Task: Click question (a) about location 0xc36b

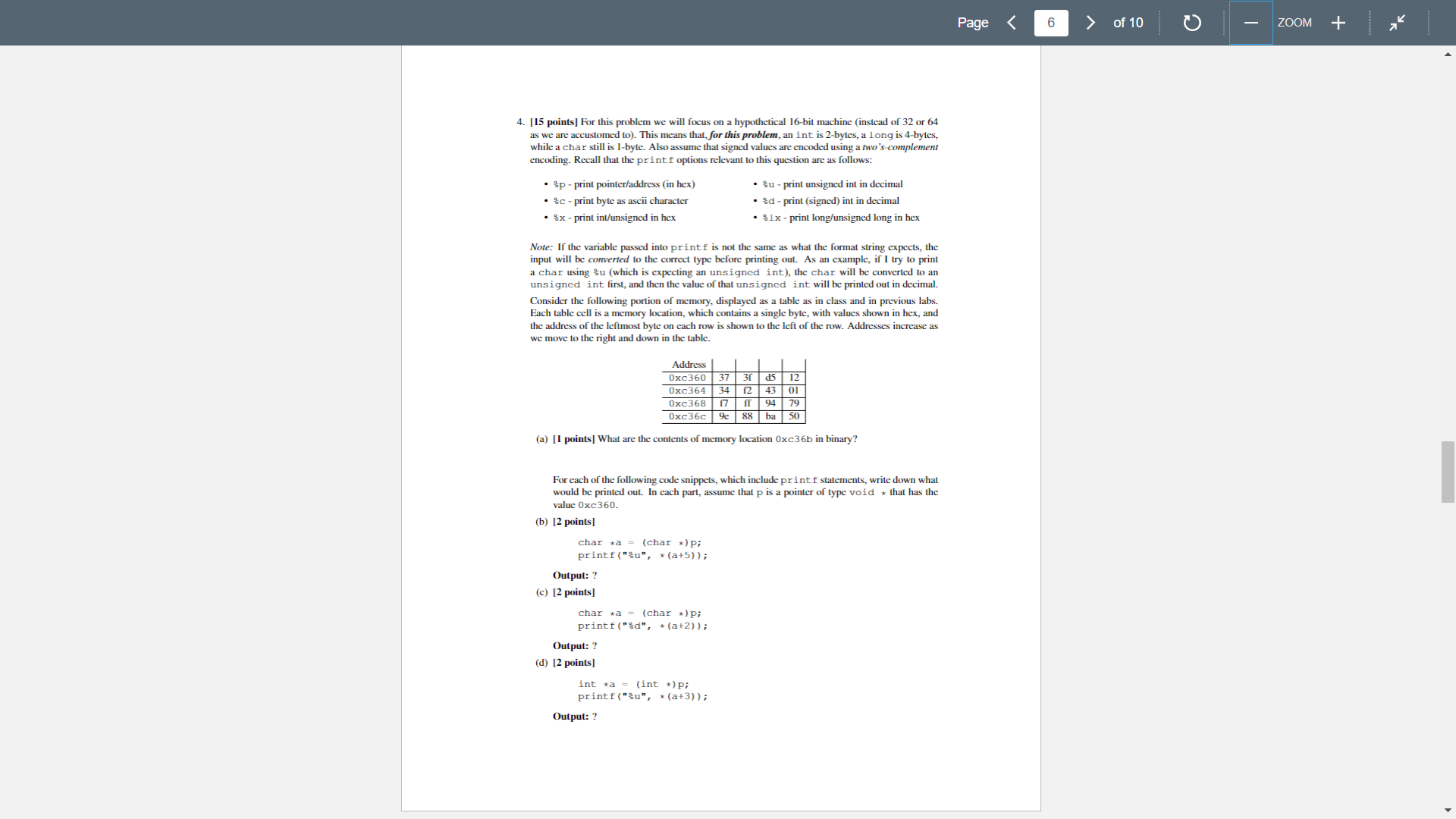Action: 697,439
